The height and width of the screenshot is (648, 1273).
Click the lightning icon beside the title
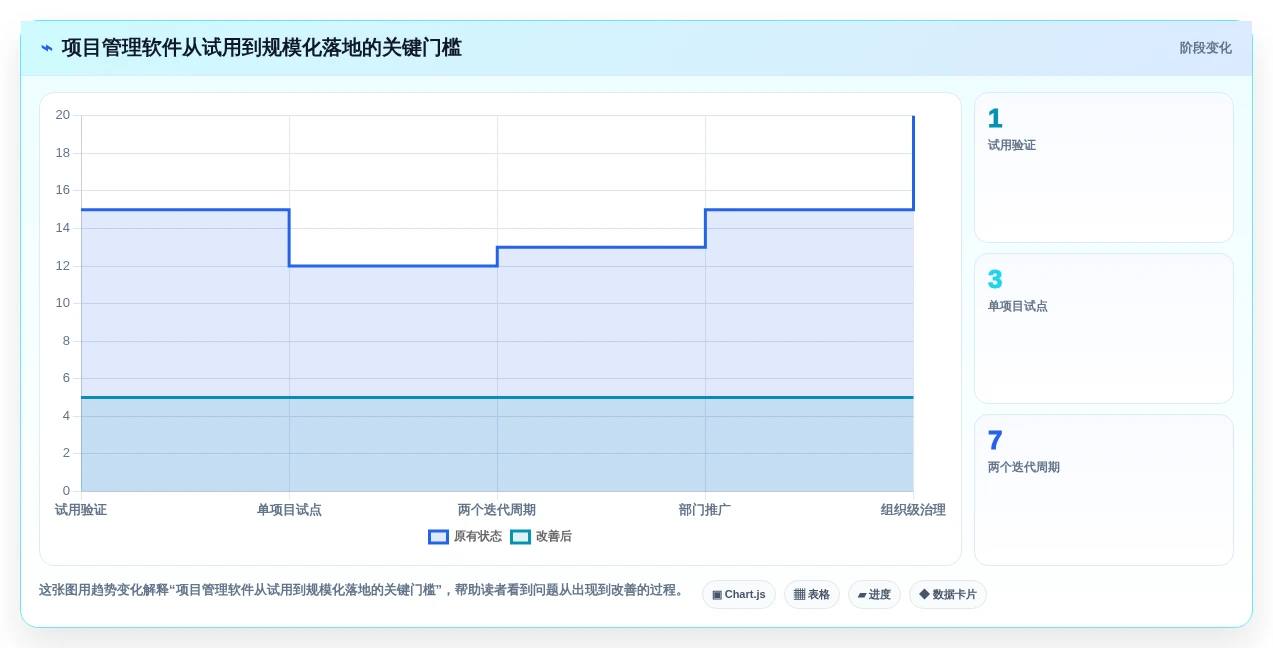point(47,48)
